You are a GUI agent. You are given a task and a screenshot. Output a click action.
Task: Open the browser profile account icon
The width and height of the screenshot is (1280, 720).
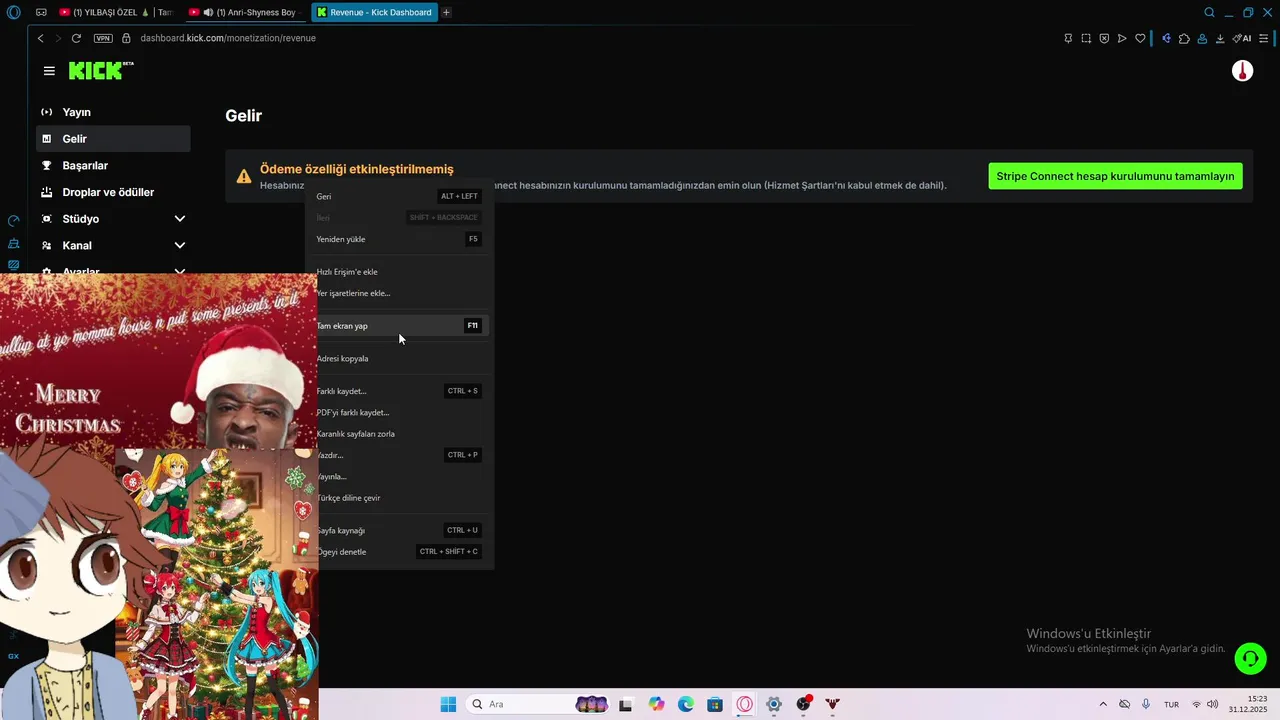tap(1202, 38)
